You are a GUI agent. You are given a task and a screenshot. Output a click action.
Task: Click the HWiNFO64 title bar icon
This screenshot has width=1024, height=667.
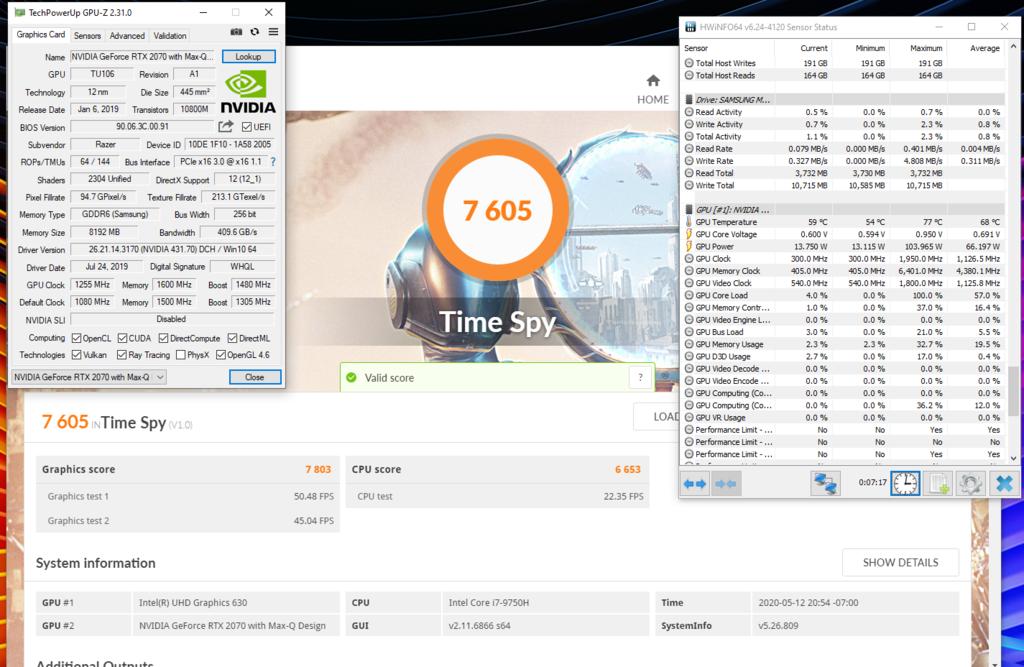click(690, 27)
